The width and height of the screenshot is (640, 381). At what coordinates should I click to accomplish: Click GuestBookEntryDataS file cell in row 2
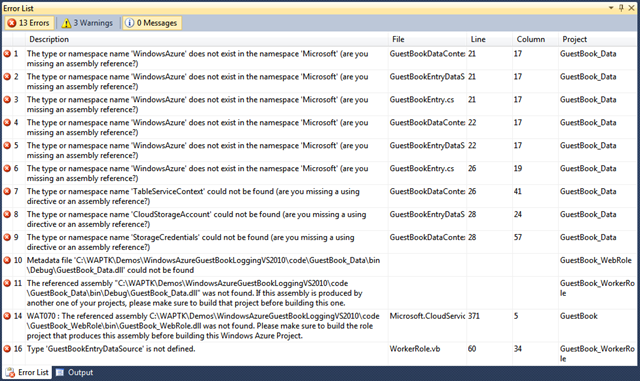[x=427, y=76]
